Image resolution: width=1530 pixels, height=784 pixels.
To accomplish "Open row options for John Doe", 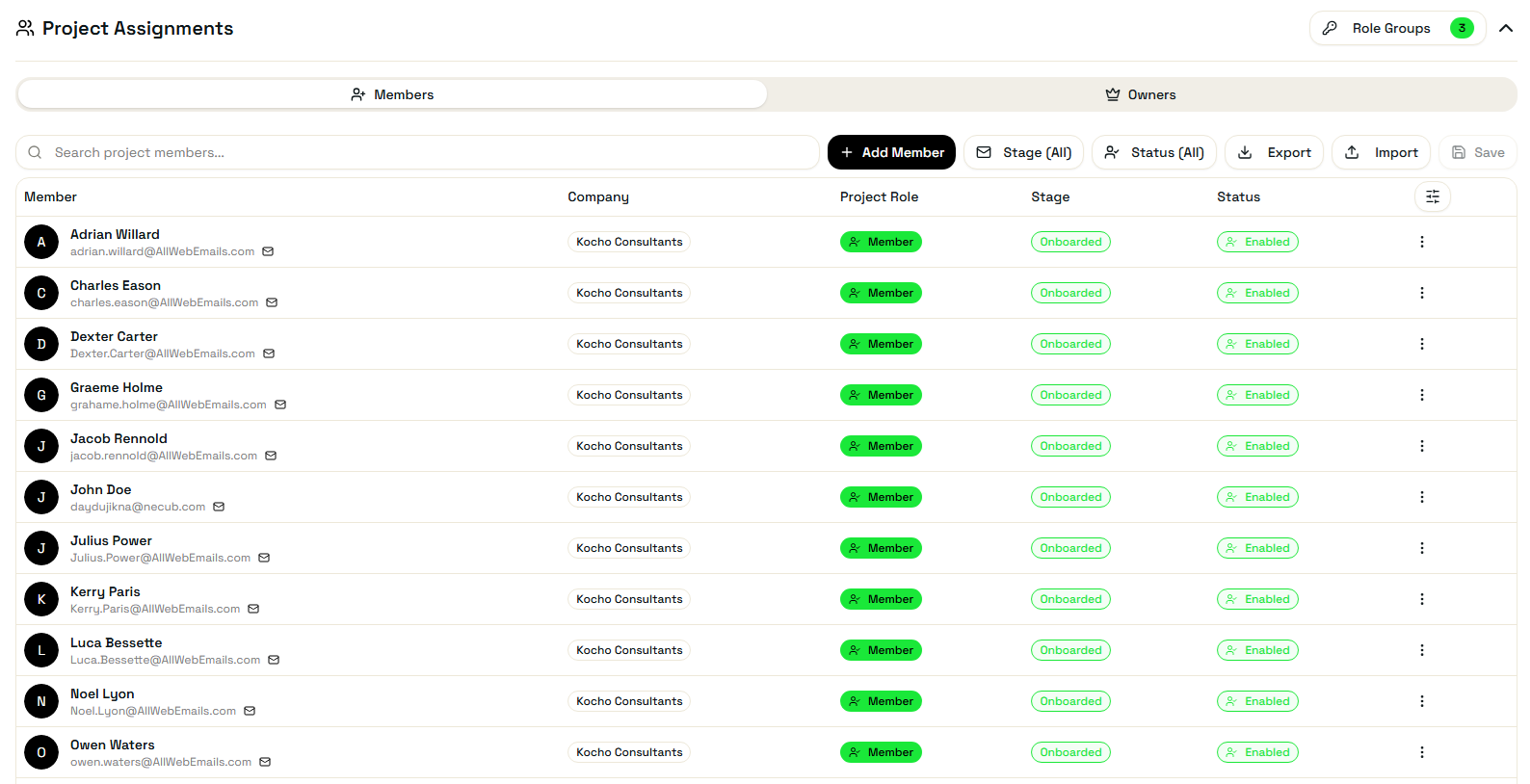I will [x=1421, y=497].
